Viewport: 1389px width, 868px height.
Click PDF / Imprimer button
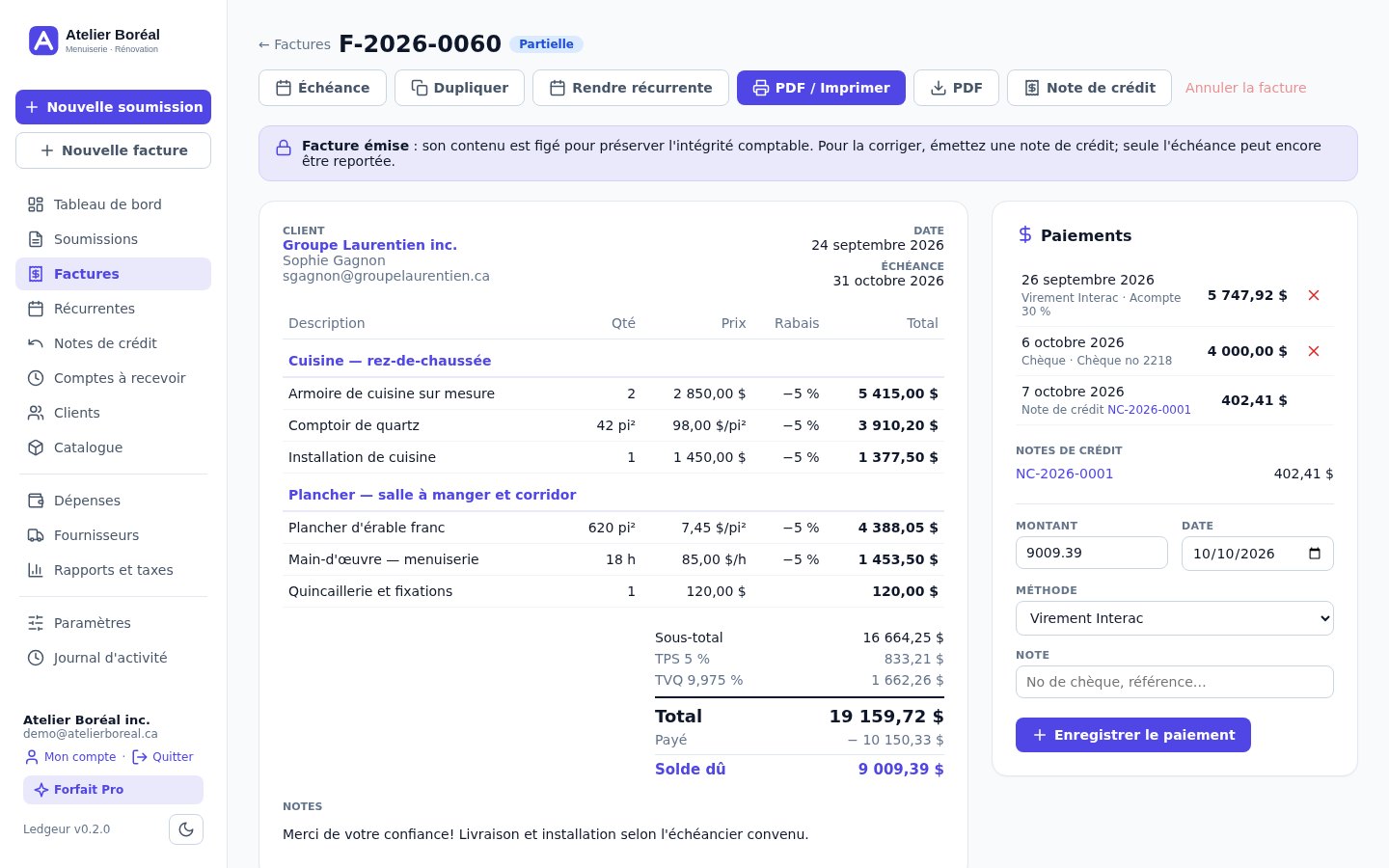click(x=821, y=88)
